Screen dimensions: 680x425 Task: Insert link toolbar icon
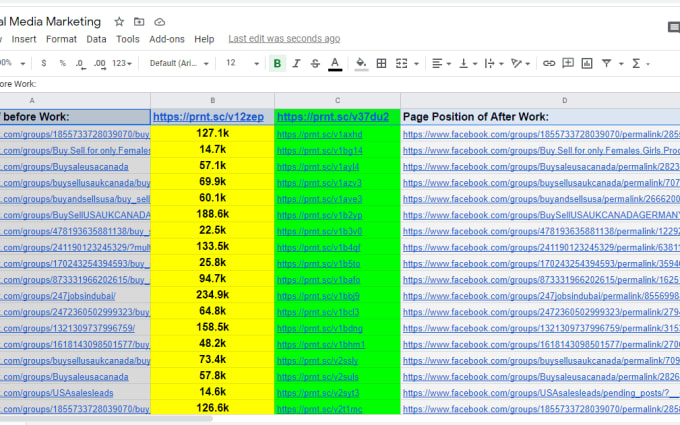[549, 64]
